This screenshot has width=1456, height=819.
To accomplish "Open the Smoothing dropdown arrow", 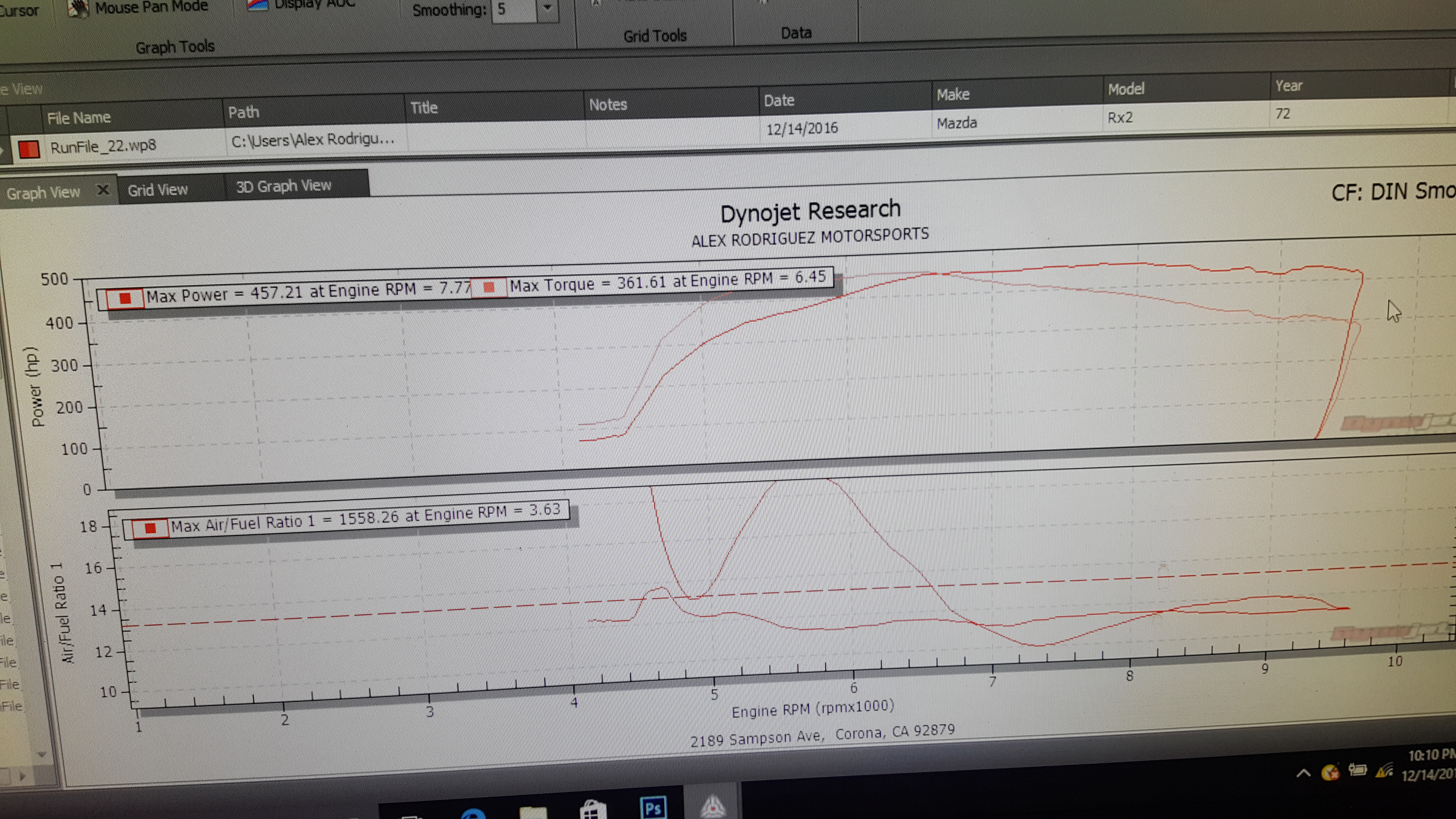I will click(x=547, y=9).
